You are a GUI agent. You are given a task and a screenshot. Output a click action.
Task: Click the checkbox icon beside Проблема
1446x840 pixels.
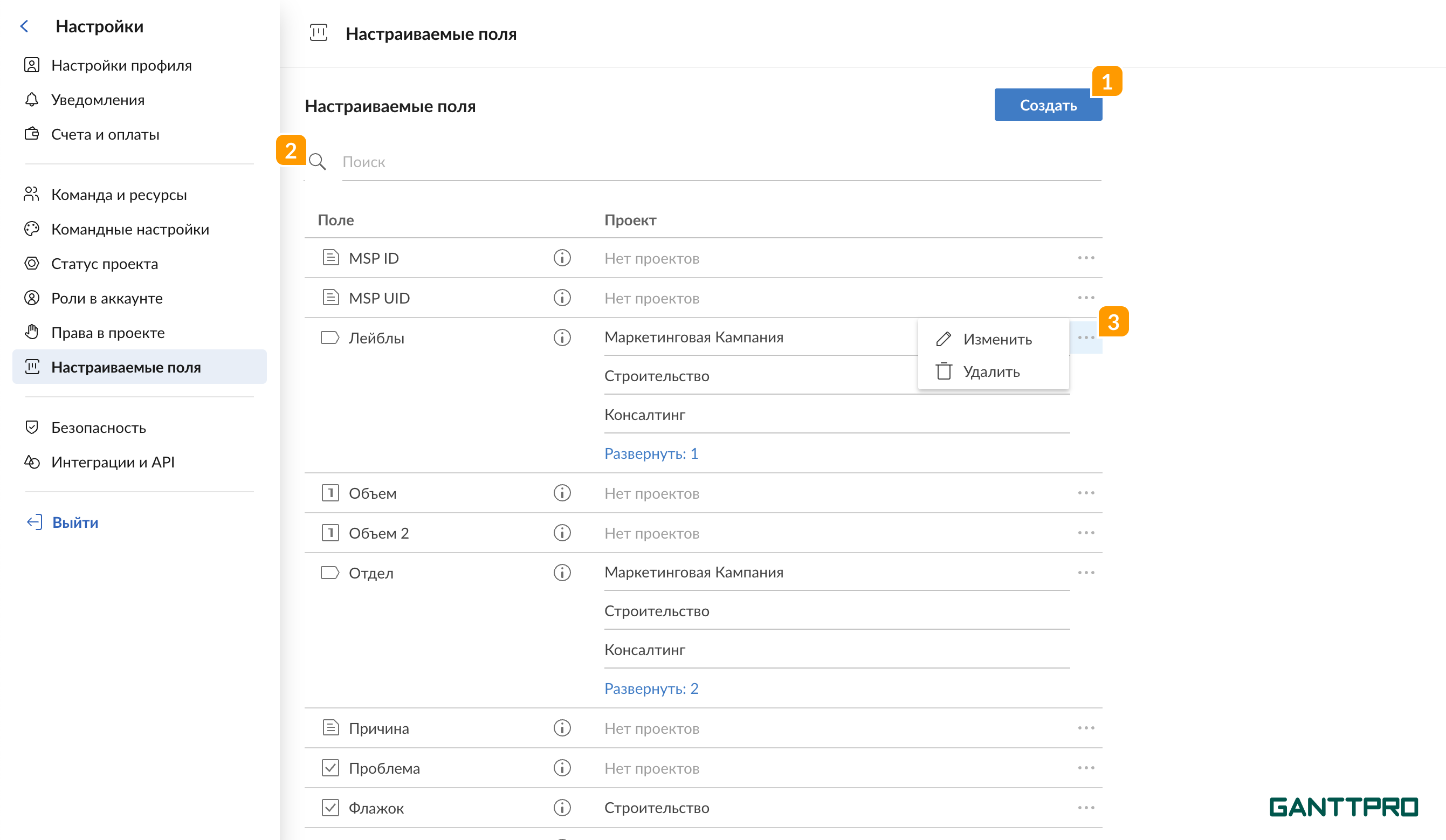tap(330, 768)
